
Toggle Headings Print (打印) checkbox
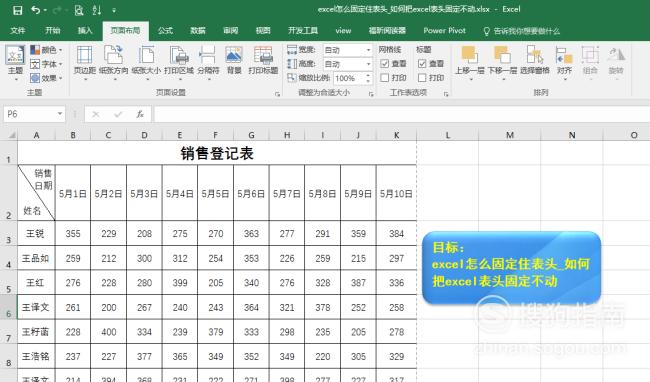pyautogui.click(x=422, y=77)
